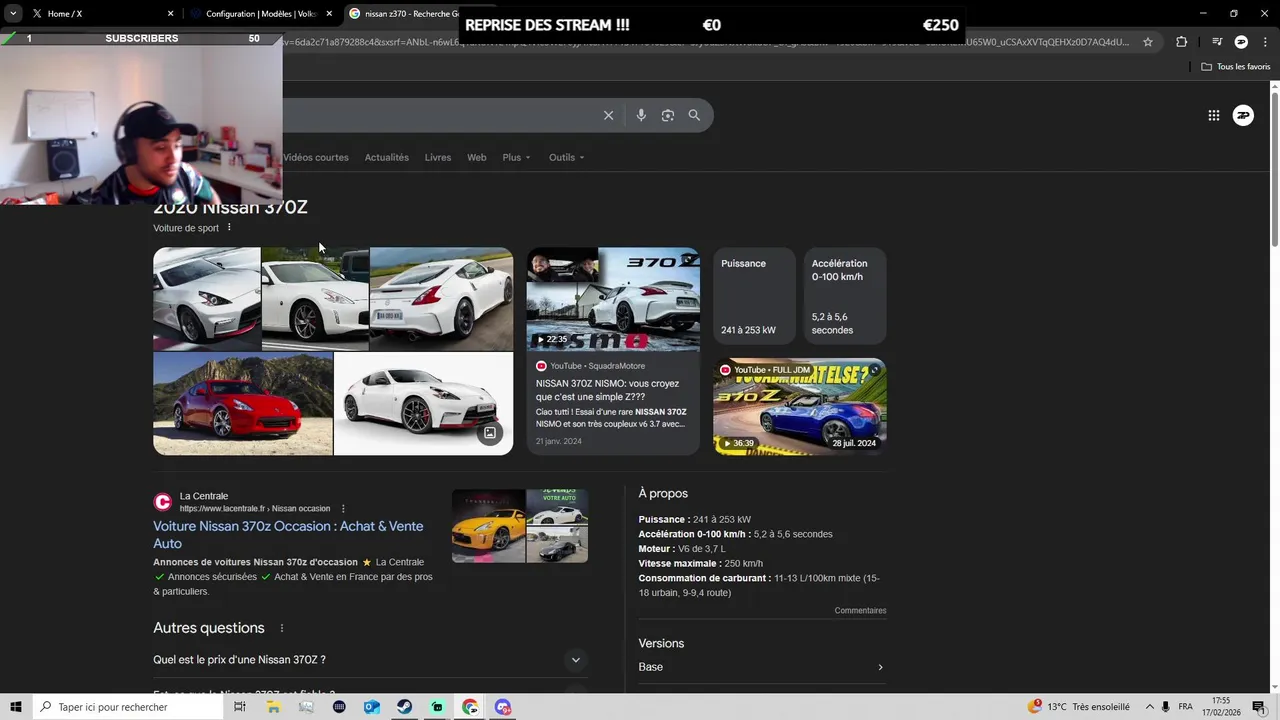Select the Livres search filter

pyautogui.click(x=438, y=157)
